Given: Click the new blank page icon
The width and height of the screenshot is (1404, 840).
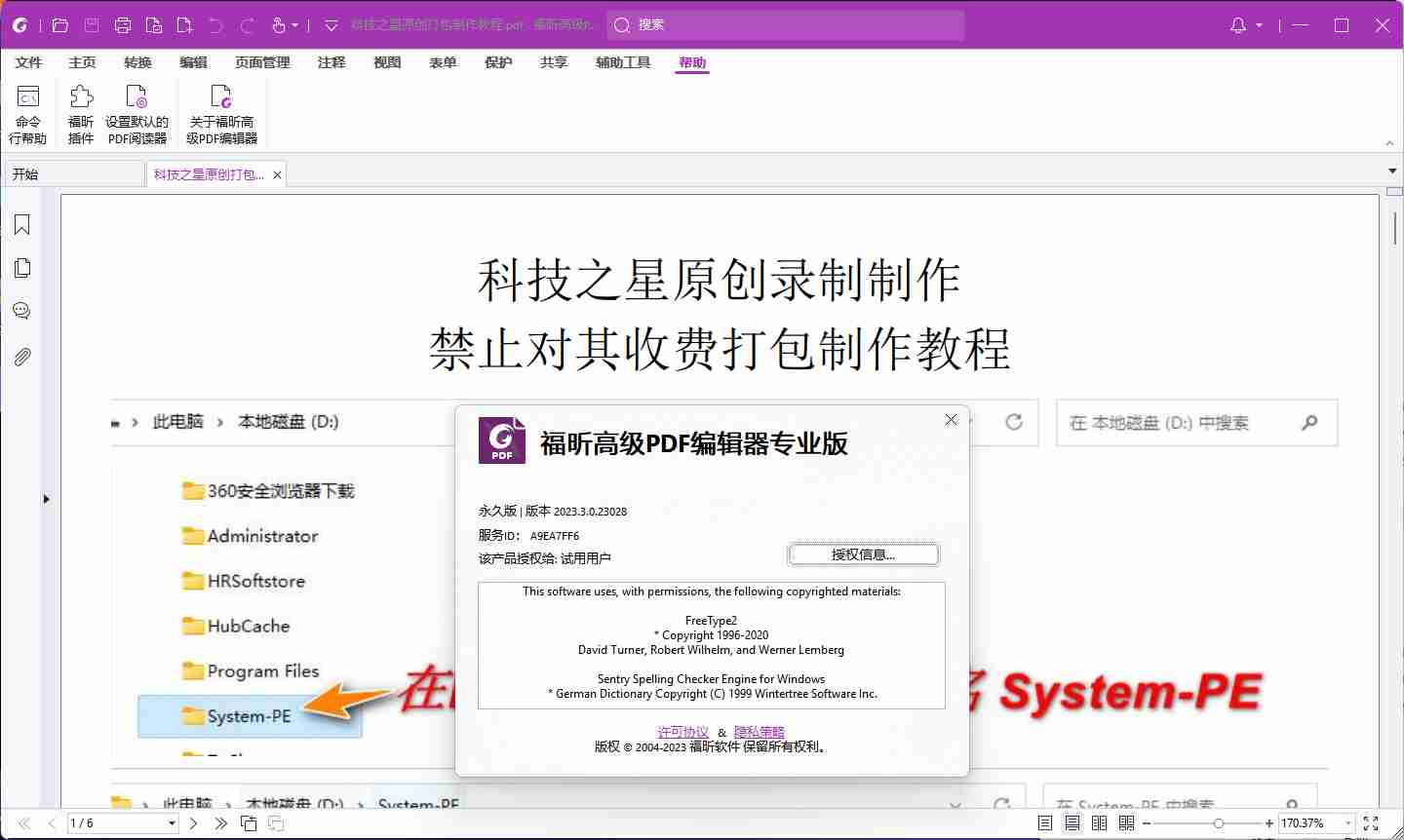Looking at the screenshot, I should click(185, 25).
